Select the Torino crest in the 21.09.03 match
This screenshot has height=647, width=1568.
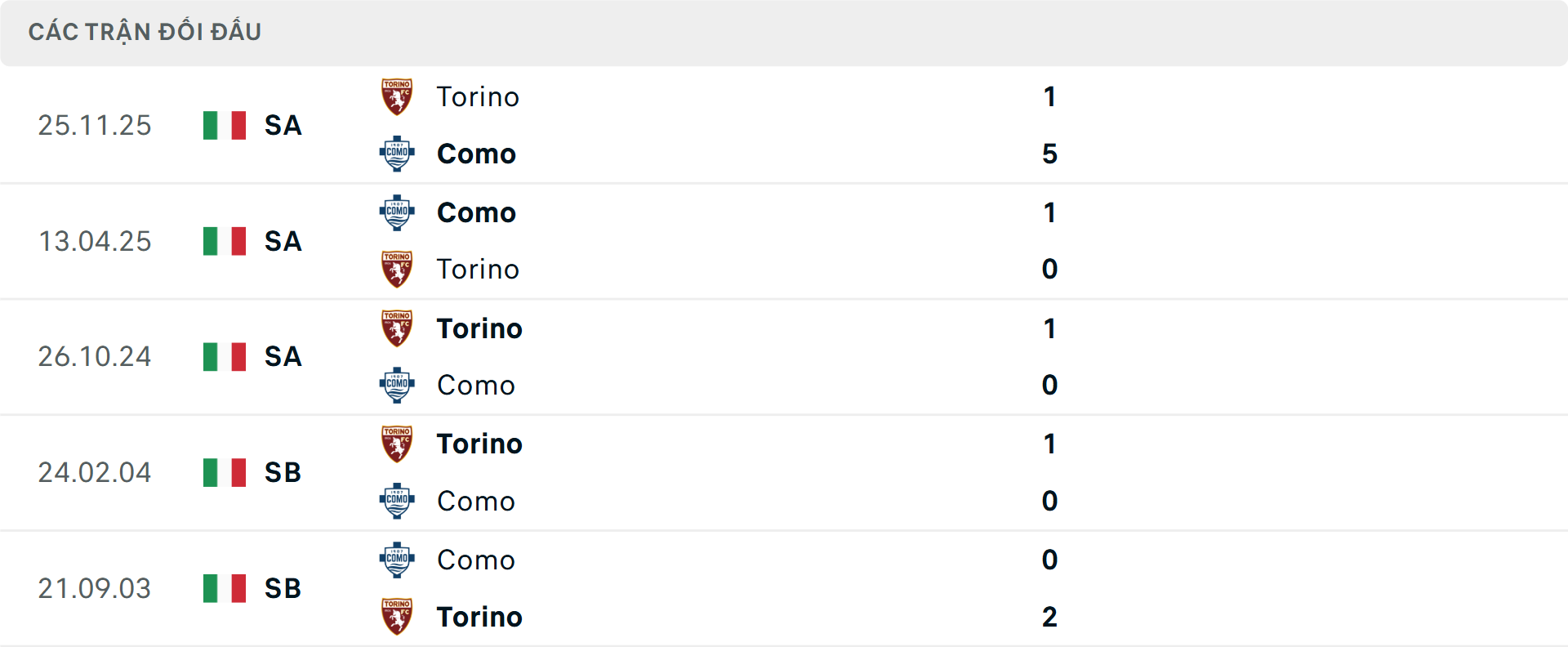[398, 616]
